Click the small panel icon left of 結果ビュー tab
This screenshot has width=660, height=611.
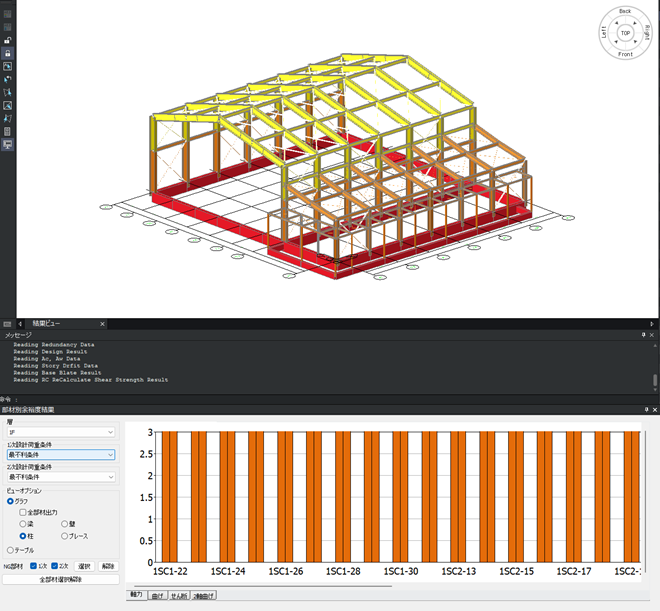click(7, 324)
